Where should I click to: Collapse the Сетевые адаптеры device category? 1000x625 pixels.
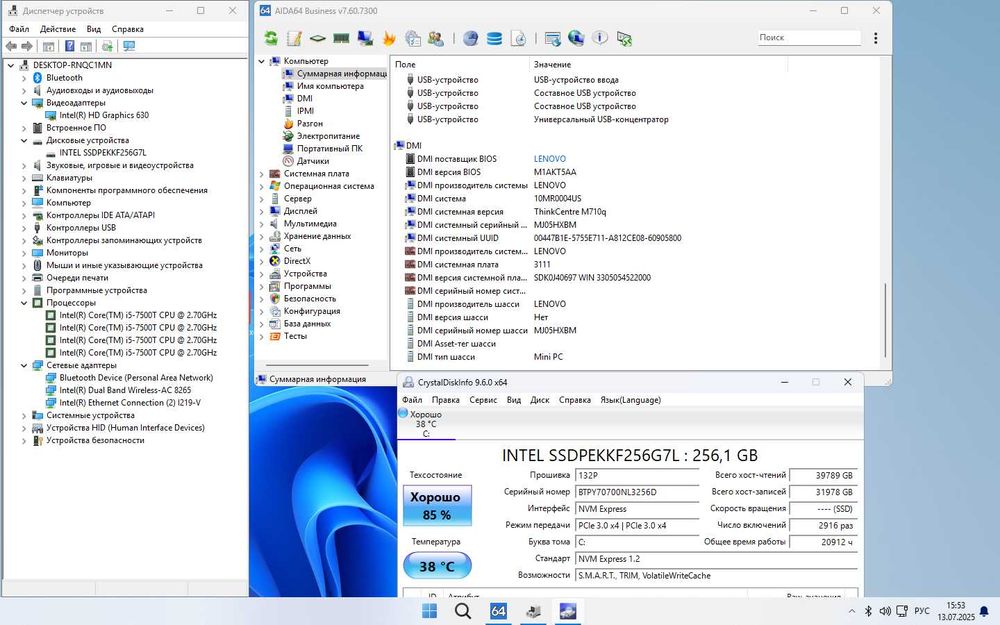[x=24, y=365]
